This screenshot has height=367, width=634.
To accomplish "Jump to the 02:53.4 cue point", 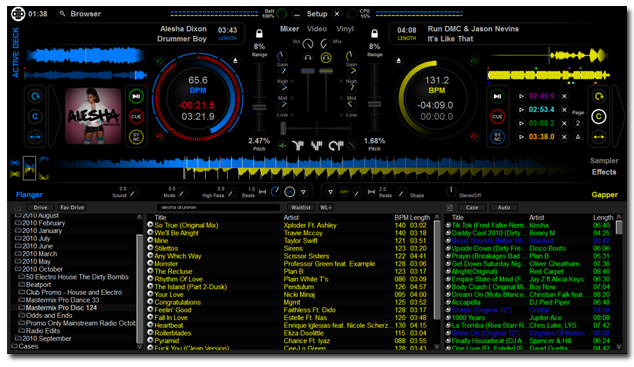I will (x=521, y=110).
